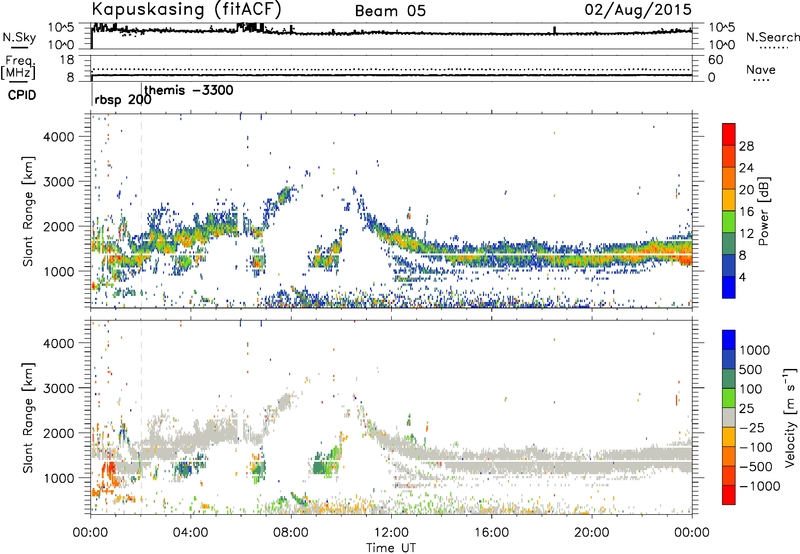Click the 'CPID' label
This screenshot has height=554, width=800.
[22, 95]
